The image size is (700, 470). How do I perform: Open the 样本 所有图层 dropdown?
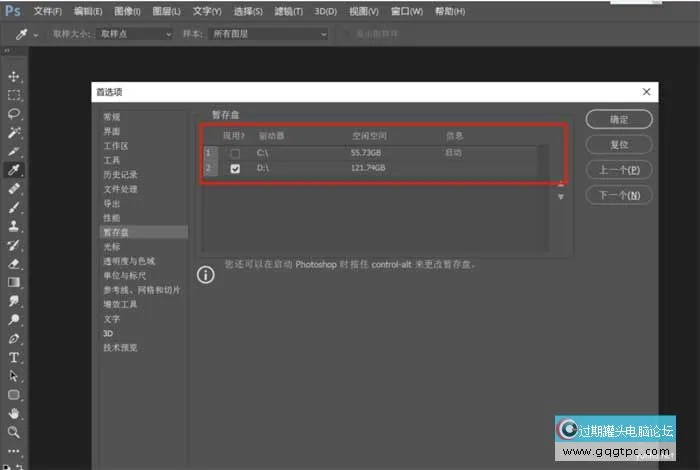point(268,34)
